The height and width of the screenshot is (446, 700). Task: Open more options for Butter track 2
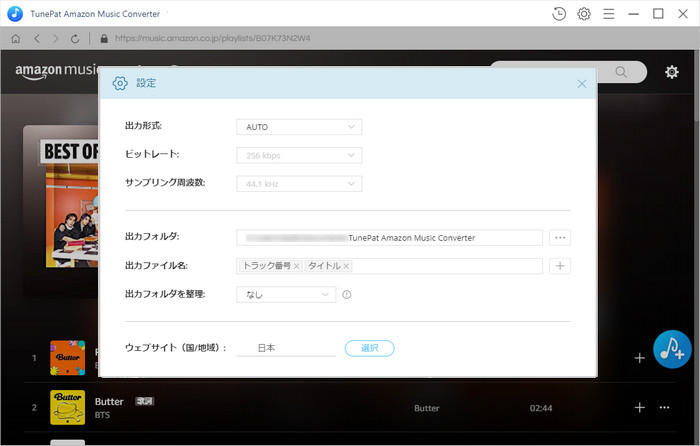pos(664,407)
